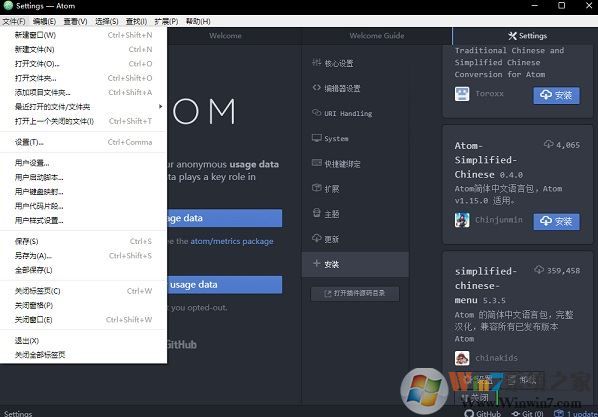Open simplified-chinese-menu package title
The height and width of the screenshot is (417, 598).
click(485, 286)
